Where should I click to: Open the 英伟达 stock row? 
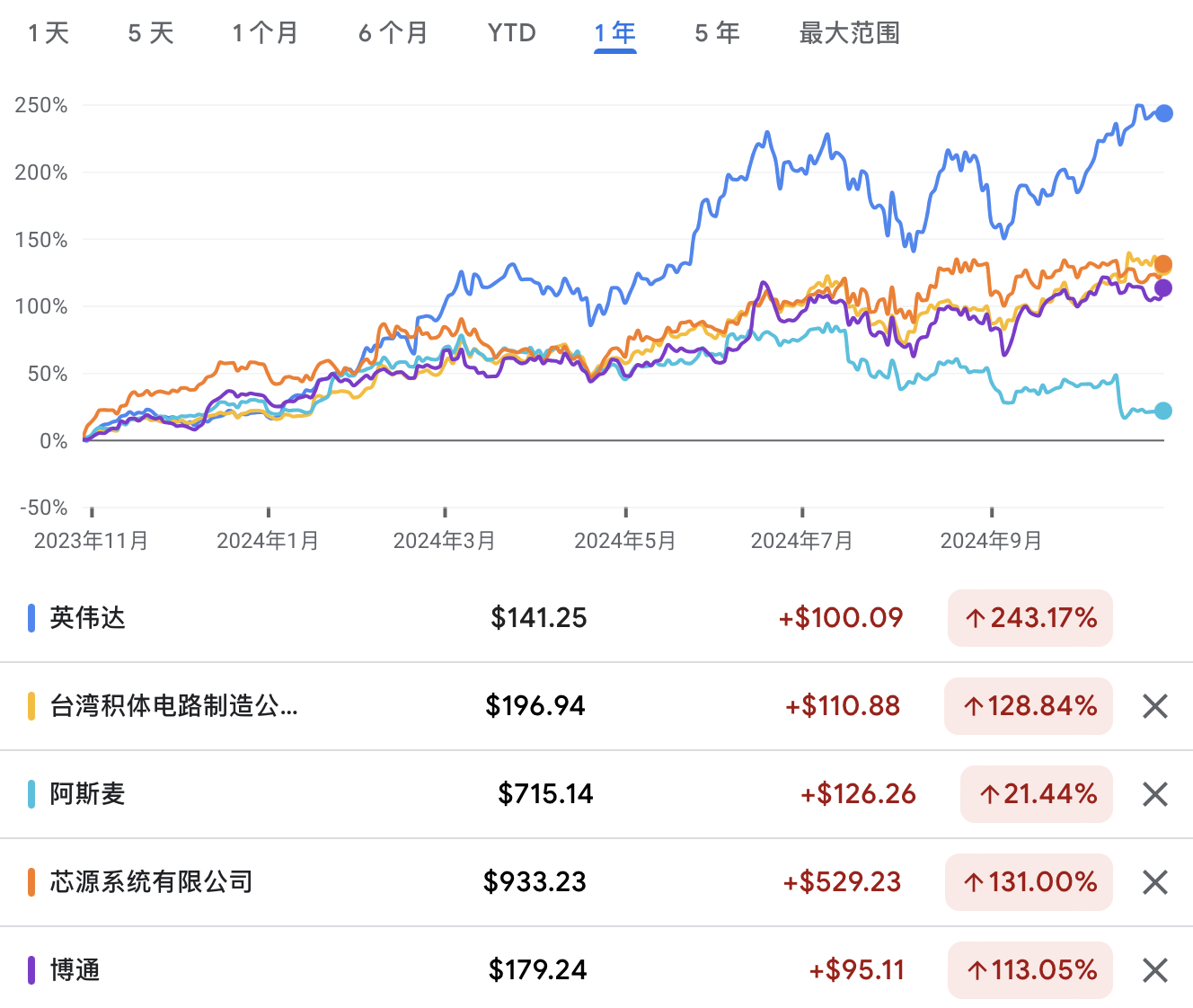point(596,618)
